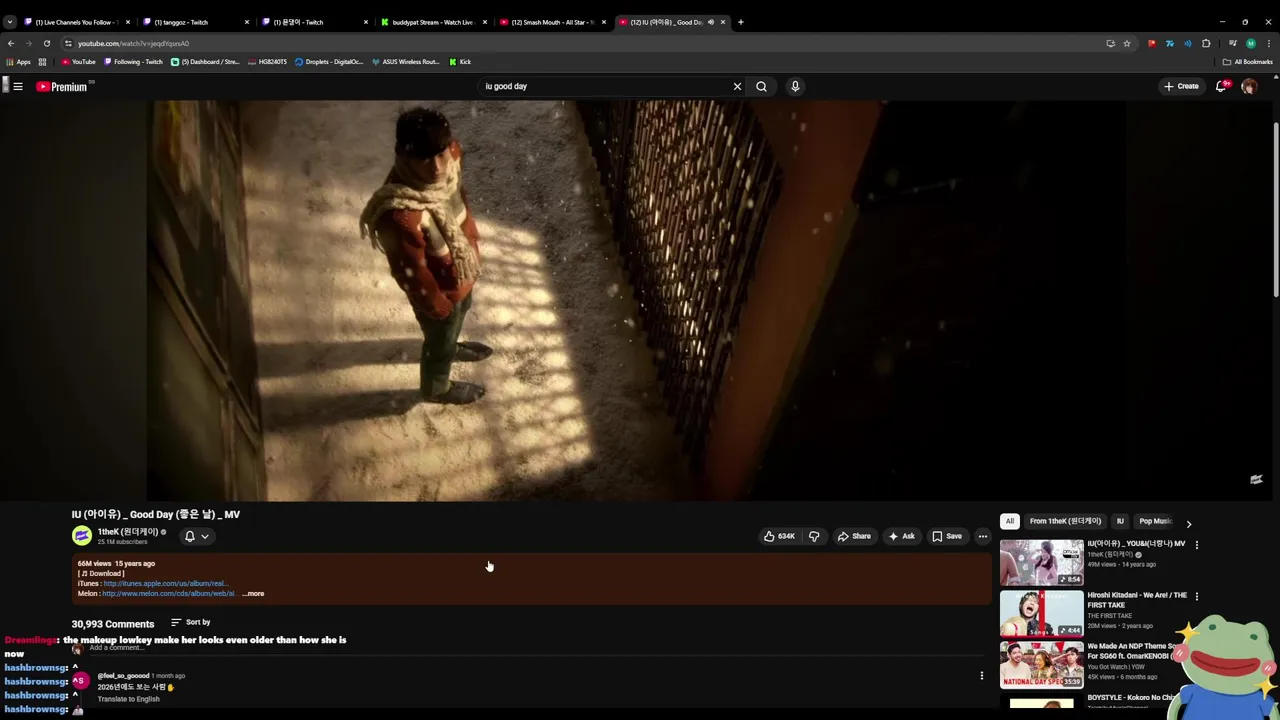Share the video
Image resolution: width=1280 pixels, height=720 pixels.
tap(854, 536)
